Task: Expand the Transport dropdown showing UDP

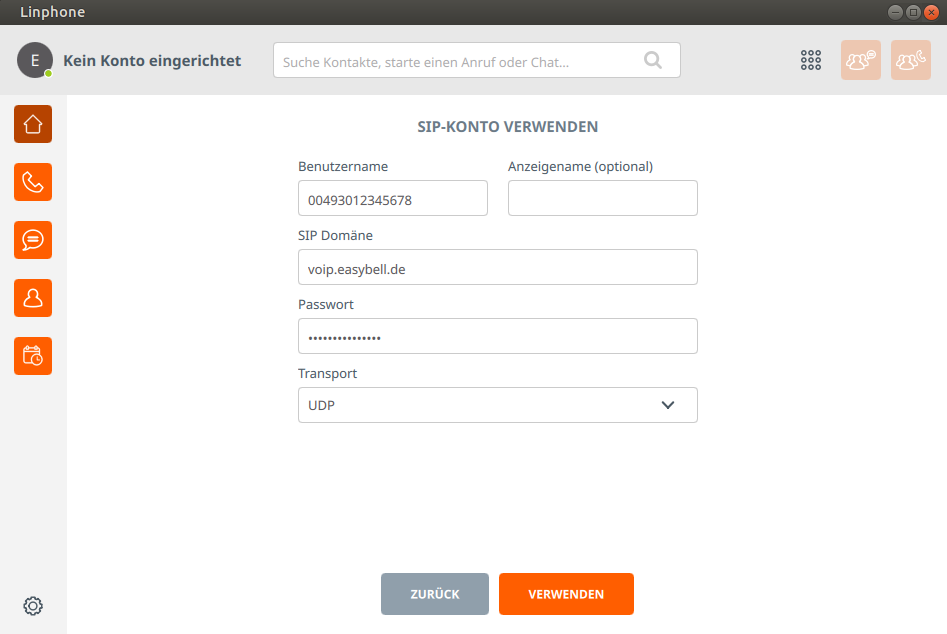Action: tap(480, 405)
